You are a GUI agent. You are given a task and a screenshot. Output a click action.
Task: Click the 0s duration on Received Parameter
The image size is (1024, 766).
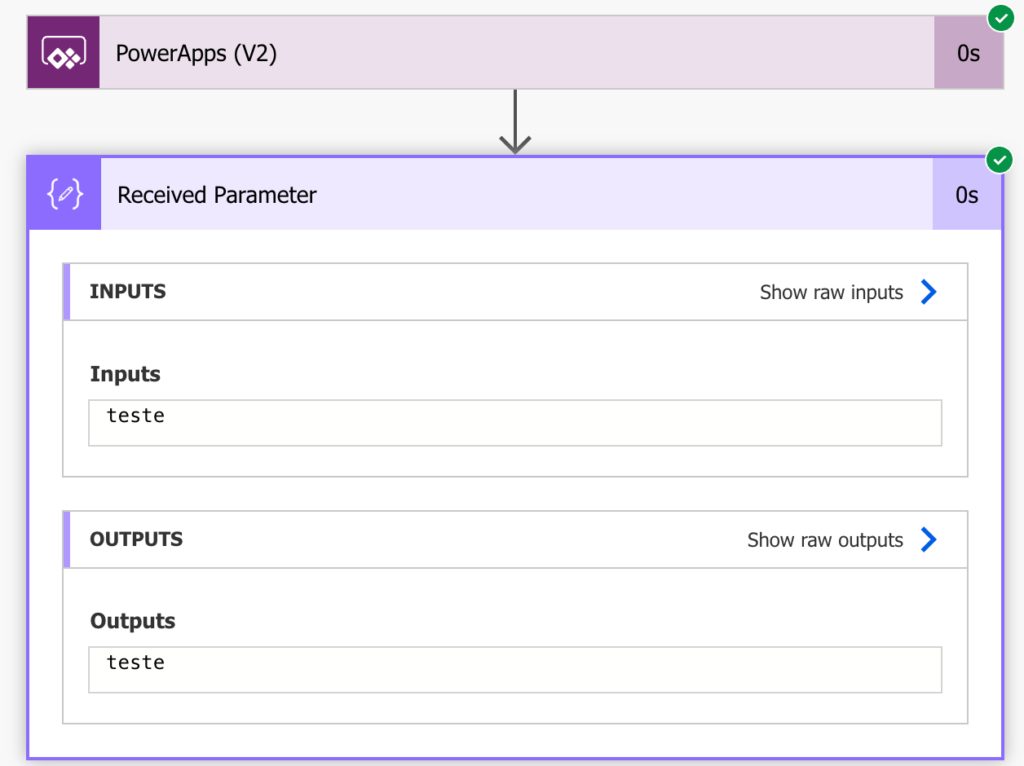click(967, 195)
